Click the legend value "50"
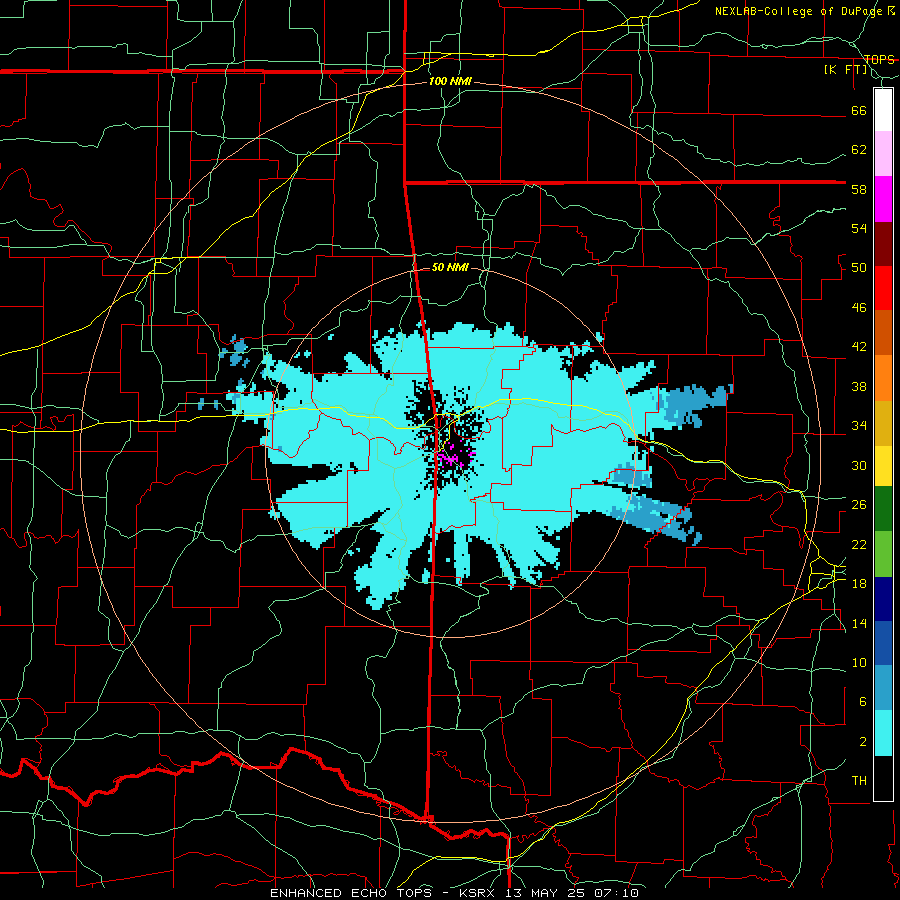Image resolution: width=900 pixels, height=900 pixels. (x=859, y=268)
